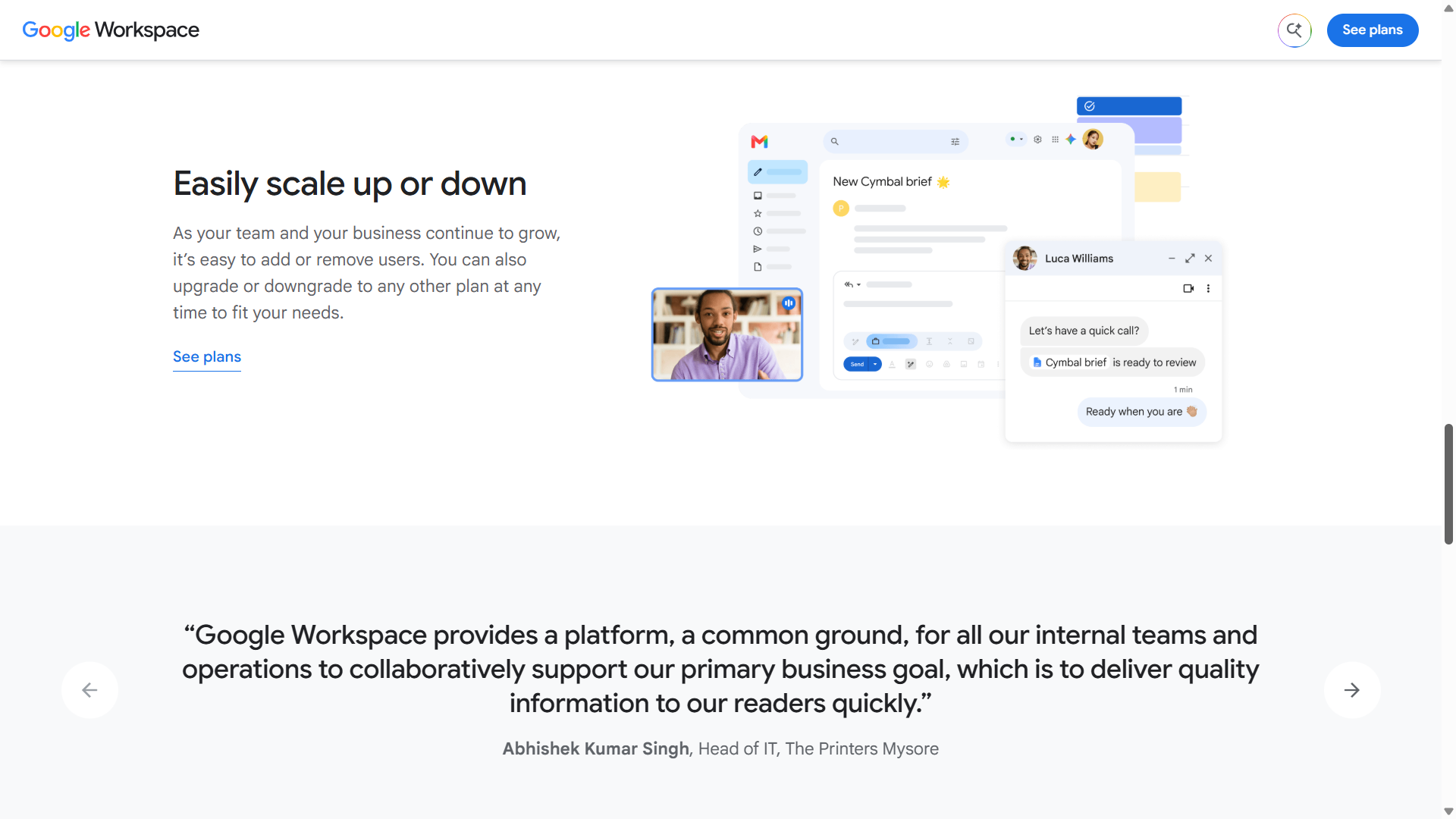The image size is (1456, 819).
Task: Open the Google Workspace logo homepage link
Action: point(111,30)
